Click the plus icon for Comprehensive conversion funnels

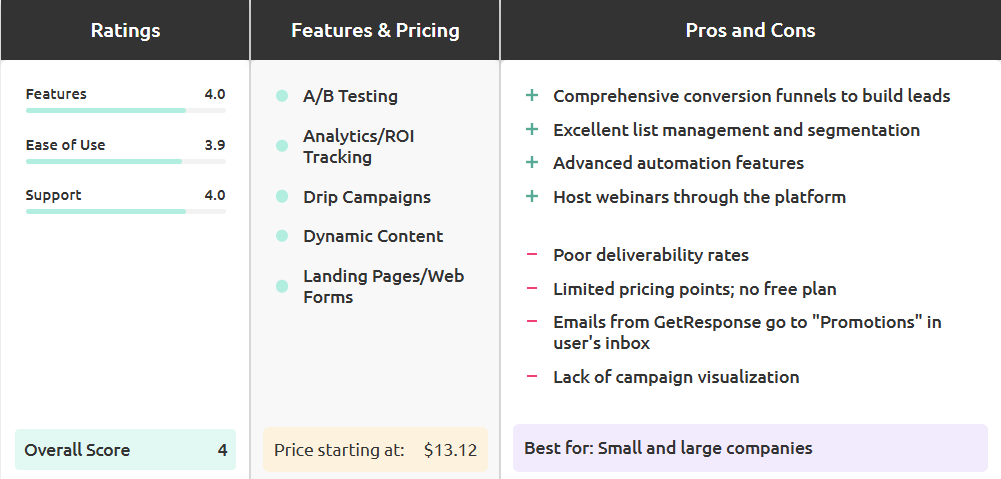[x=532, y=96]
